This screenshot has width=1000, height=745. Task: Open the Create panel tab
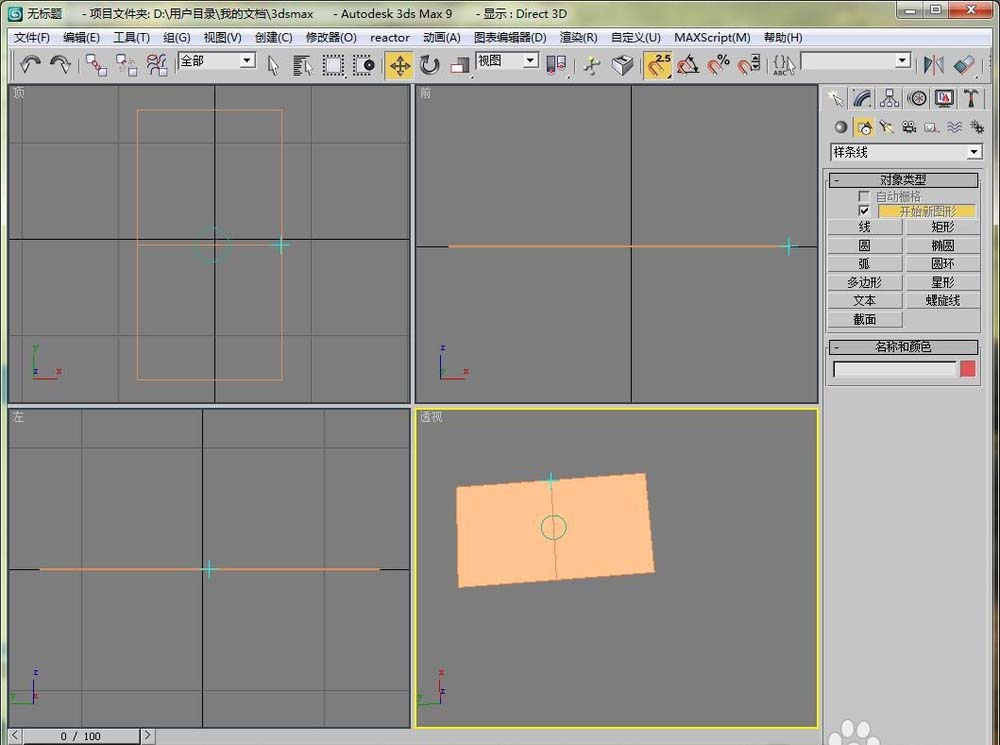[x=835, y=98]
